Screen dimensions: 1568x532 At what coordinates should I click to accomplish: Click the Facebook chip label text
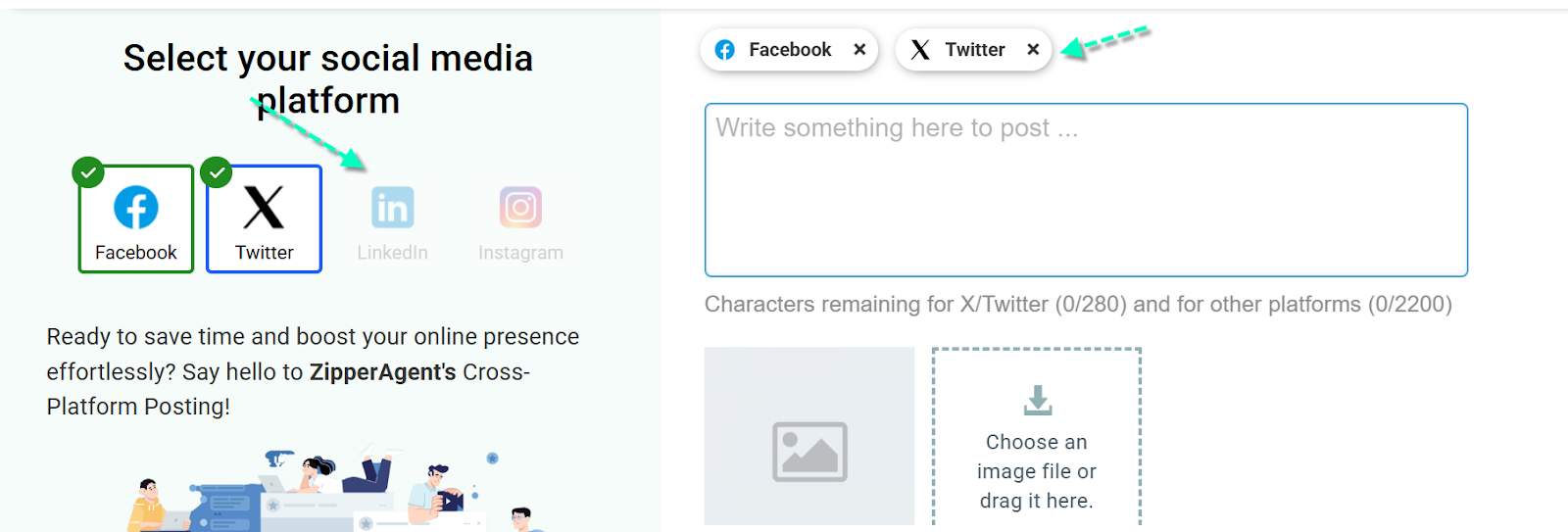click(x=790, y=50)
